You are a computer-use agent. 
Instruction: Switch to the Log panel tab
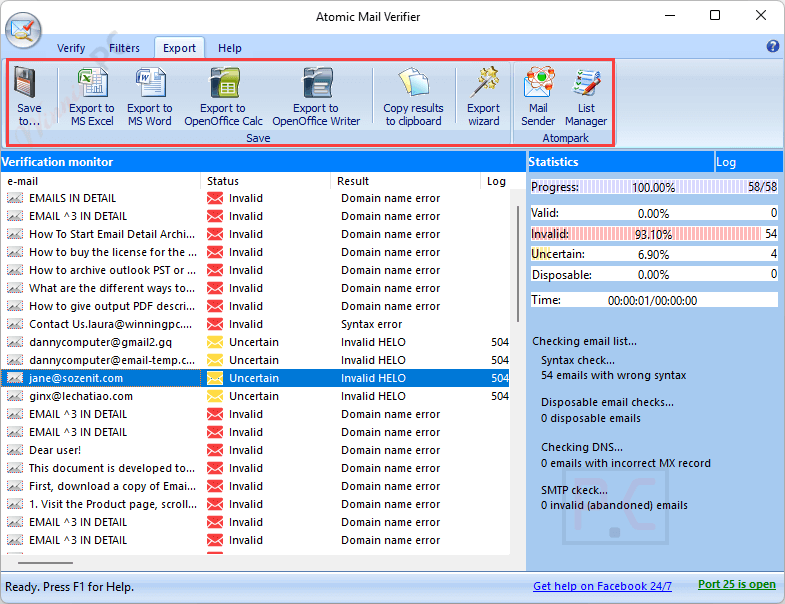pos(748,162)
